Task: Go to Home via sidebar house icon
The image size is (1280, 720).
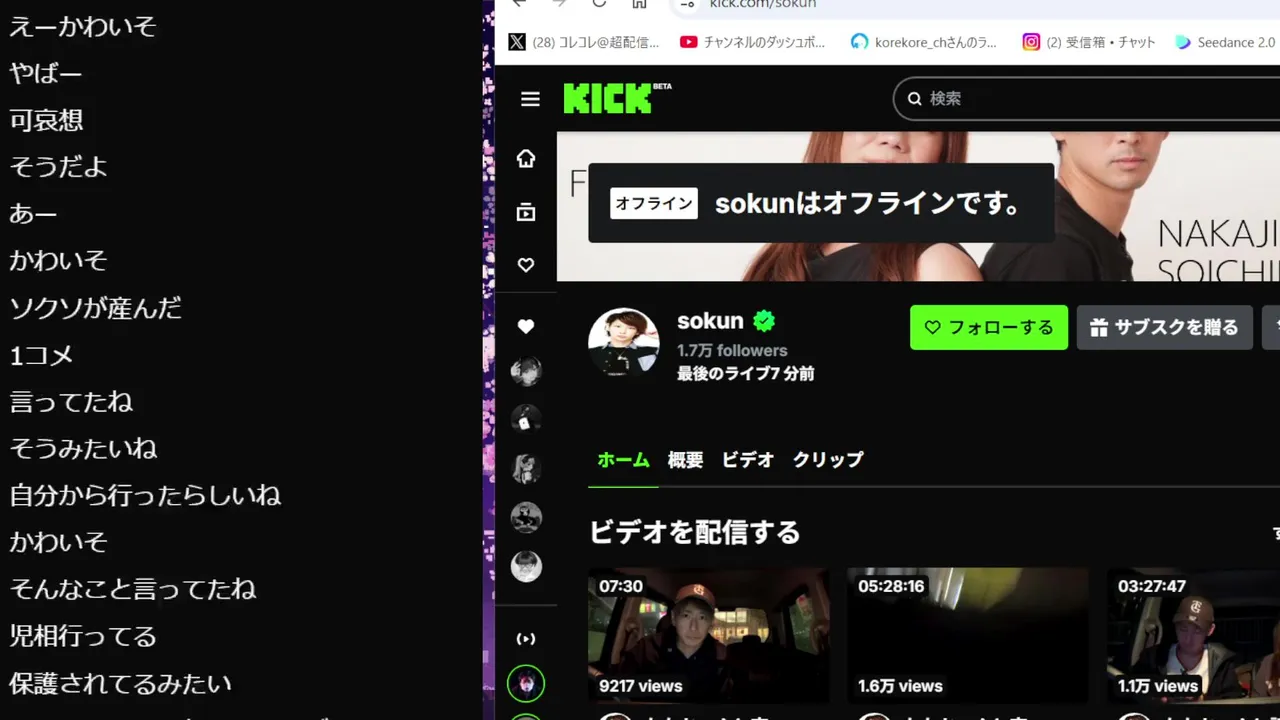Action: click(x=526, y=158)
